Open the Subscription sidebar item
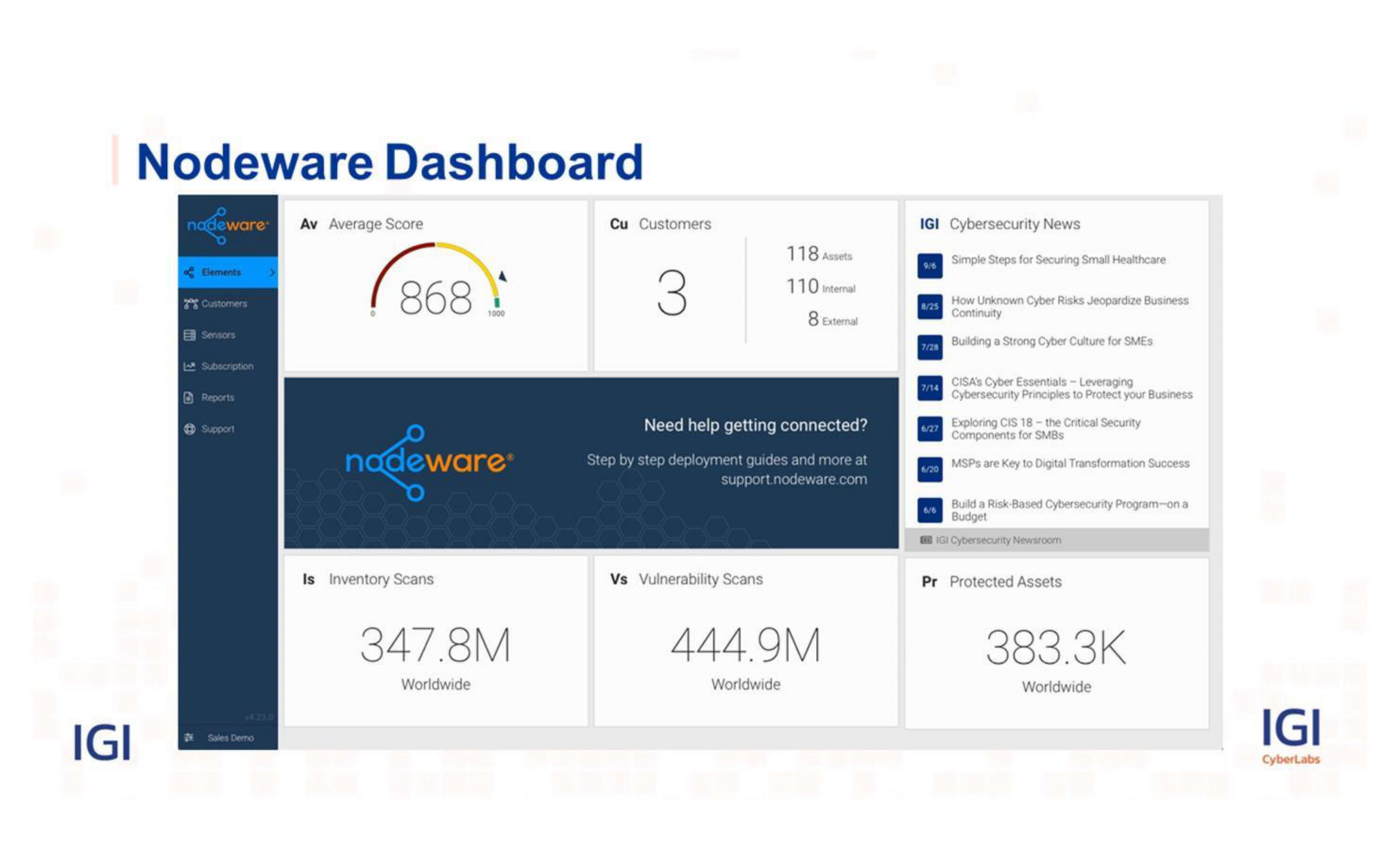Screen dimensions: 1400x850 point(228,366)
